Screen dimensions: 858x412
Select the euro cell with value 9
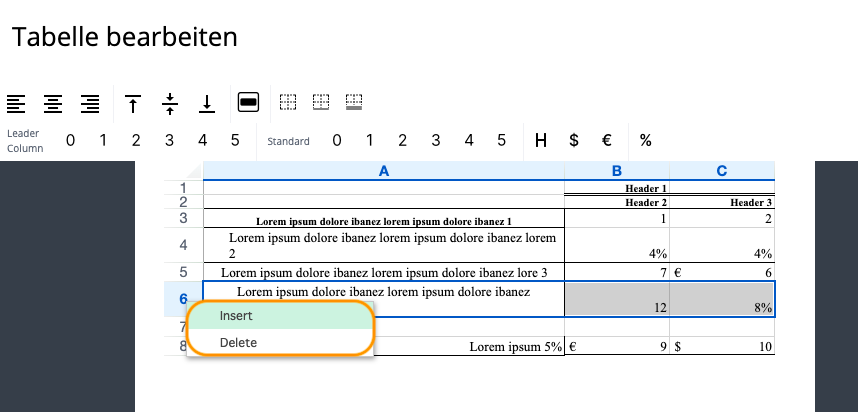617,346
